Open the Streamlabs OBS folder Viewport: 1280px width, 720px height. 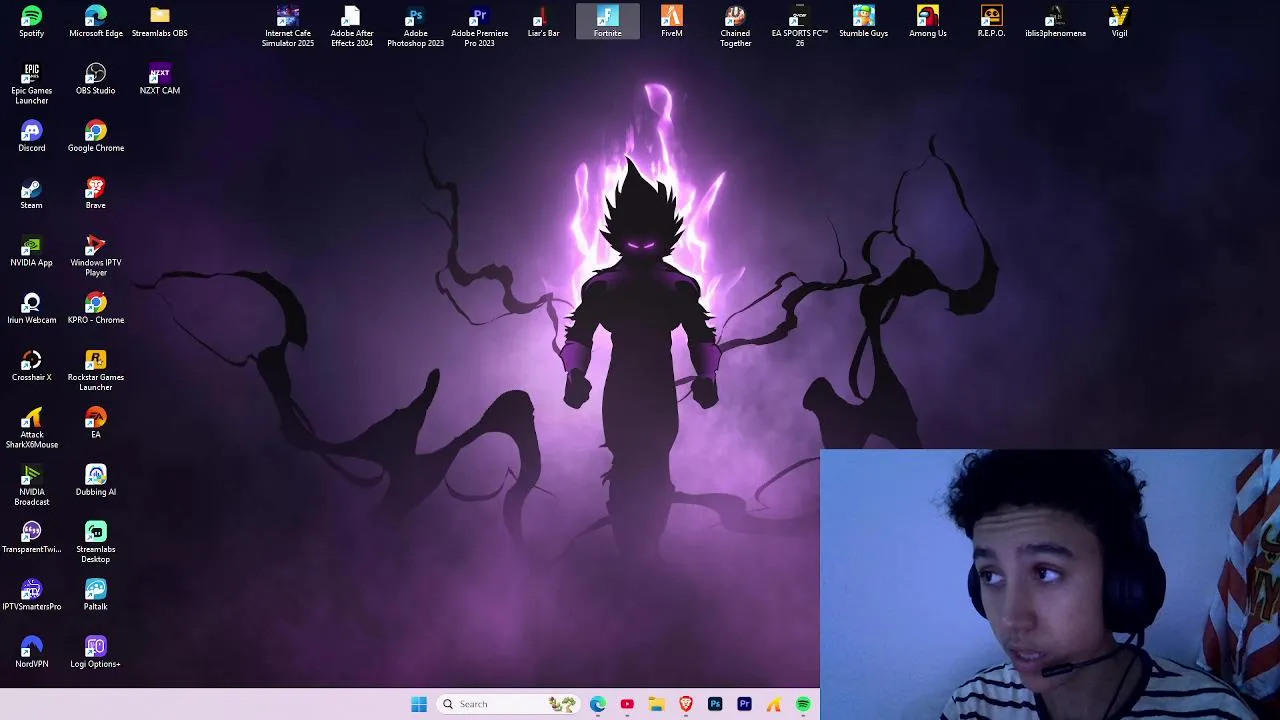tap(160, 22)
